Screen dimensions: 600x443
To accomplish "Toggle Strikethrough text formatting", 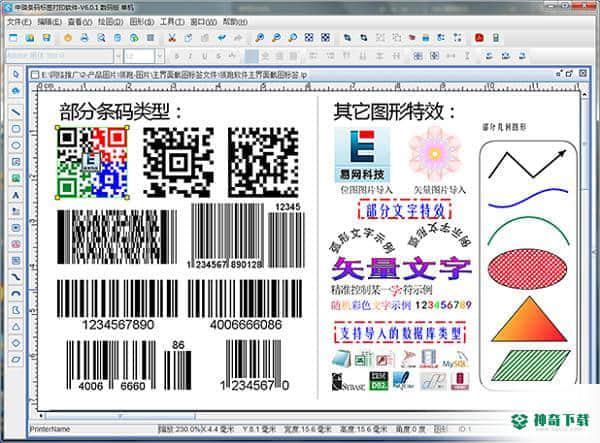I will tap(218, 56).
